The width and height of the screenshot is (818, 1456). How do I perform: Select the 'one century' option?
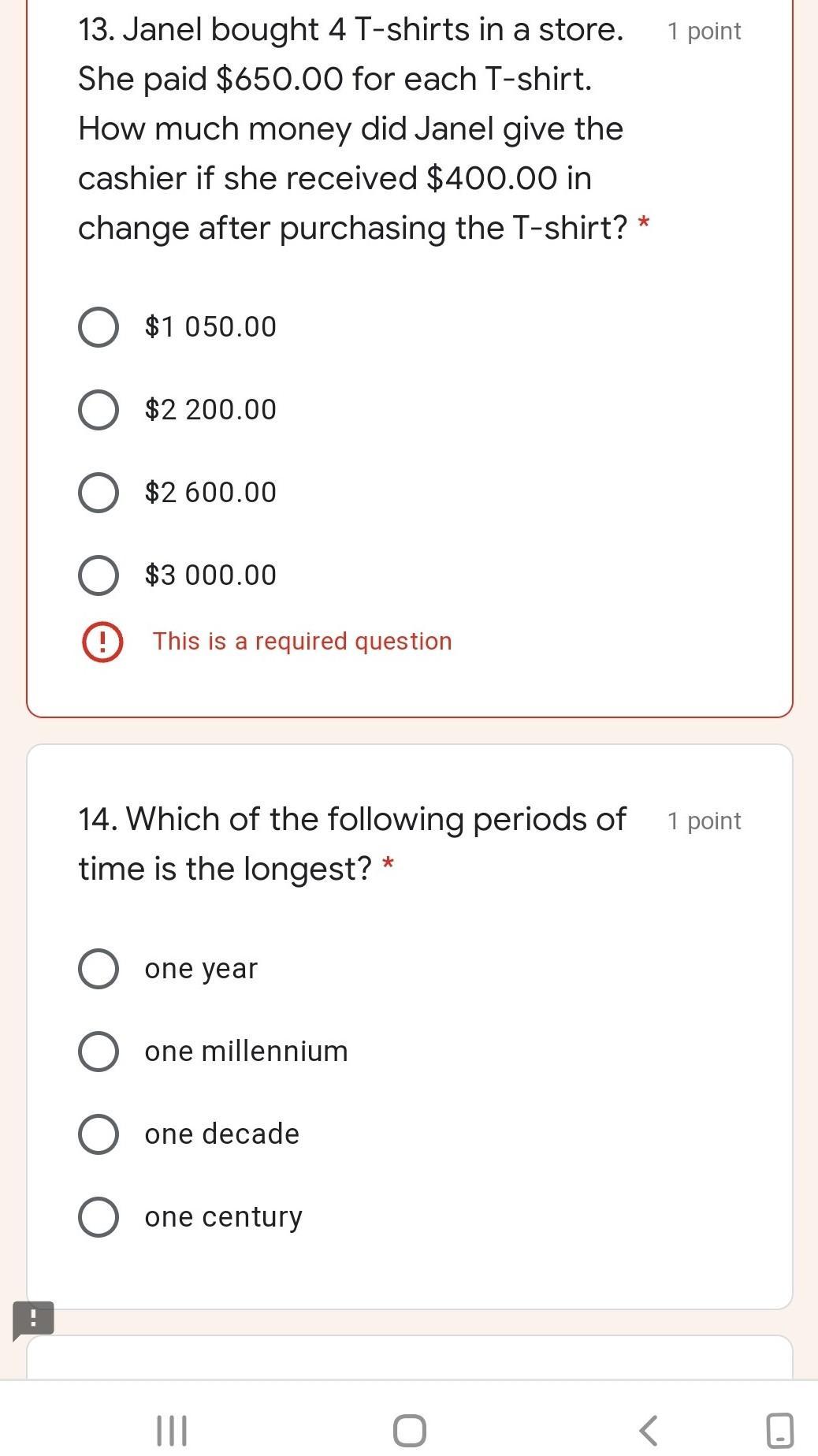pyautogui.click(x=99, y=1217)
